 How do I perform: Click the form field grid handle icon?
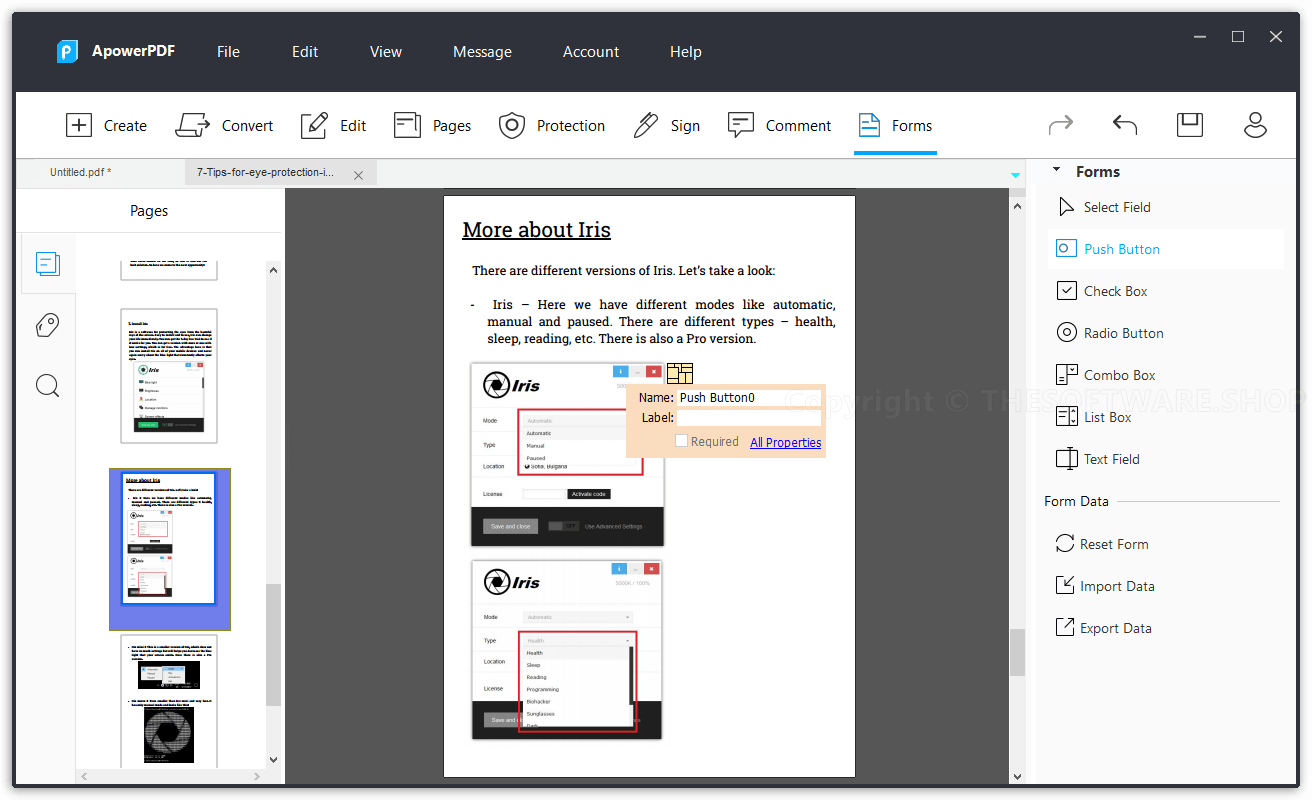pyautogui.click(x=680, y=373)
